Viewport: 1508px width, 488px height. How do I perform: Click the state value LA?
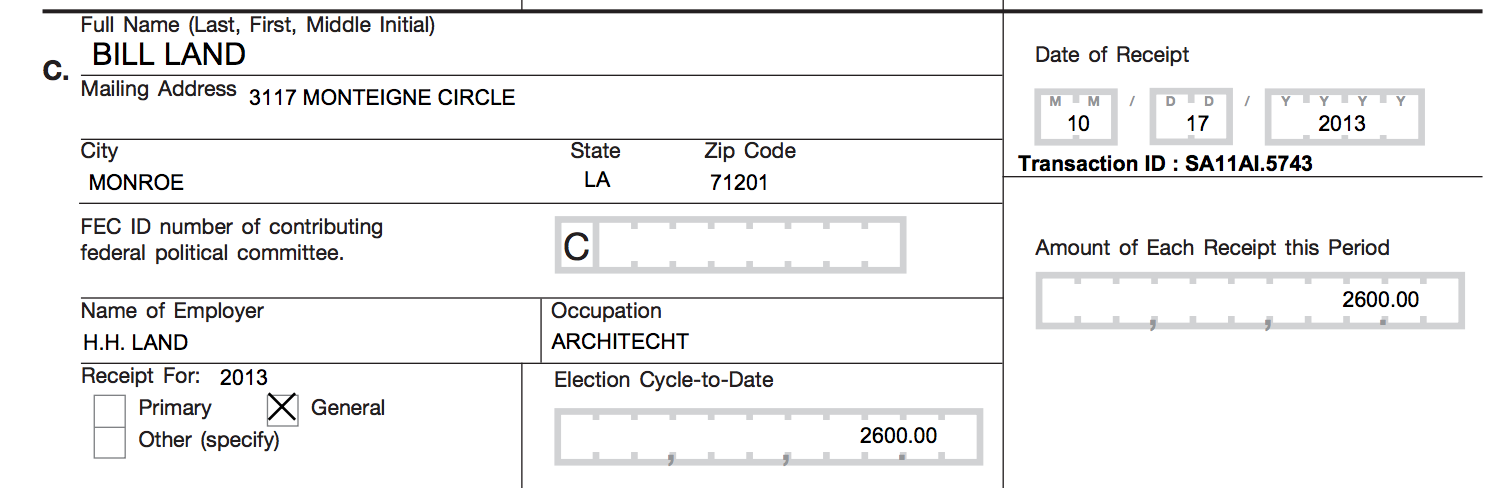[x=597, y=181]
